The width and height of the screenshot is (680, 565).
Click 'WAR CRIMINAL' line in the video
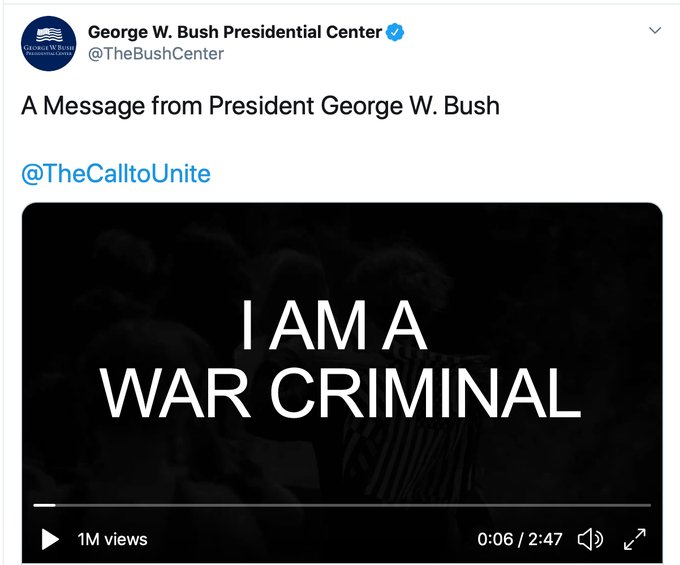tap(341, 393)
